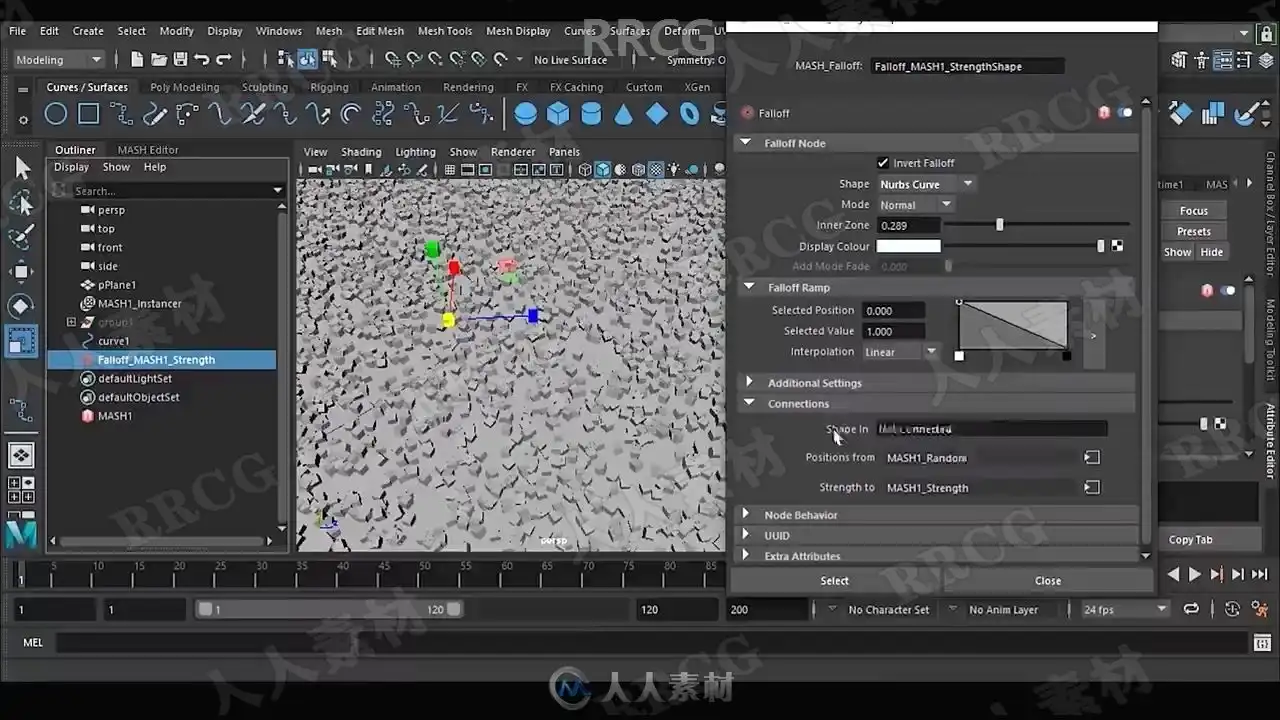Click the select by object type icon
1280x720 pixels.
[308, 59]
